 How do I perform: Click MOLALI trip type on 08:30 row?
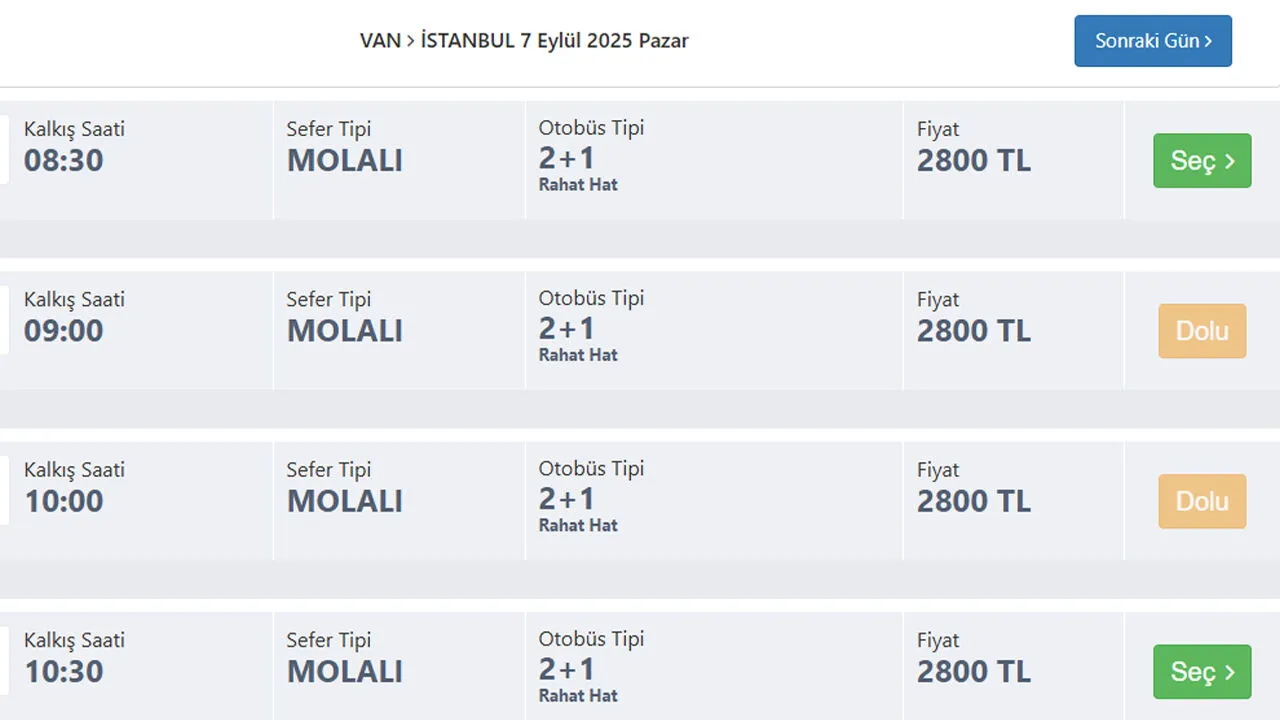click(x=345, y=161)
